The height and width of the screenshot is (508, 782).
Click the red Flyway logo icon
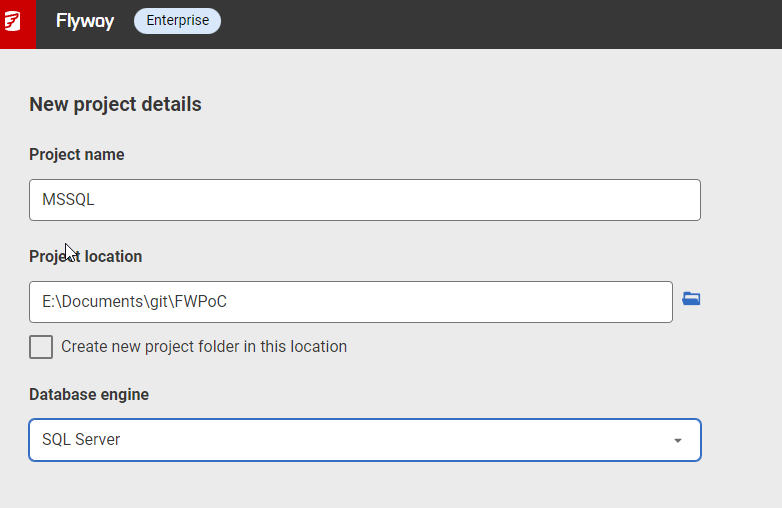pos(15,21)
